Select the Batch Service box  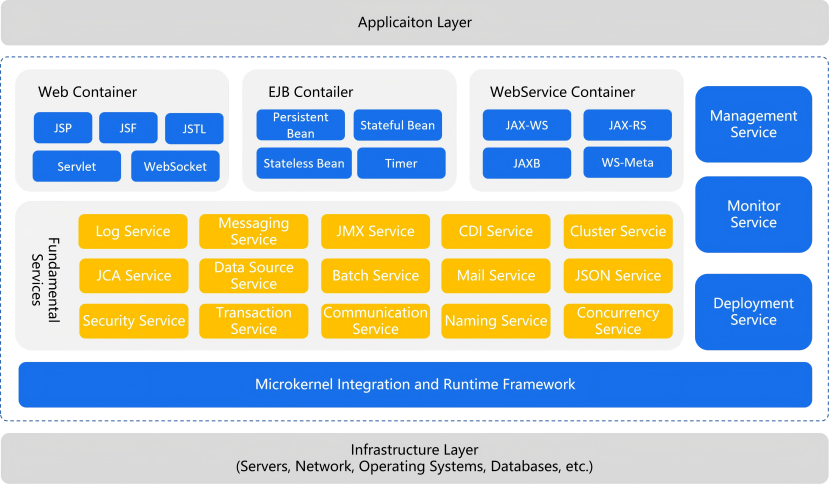(x=375, y=276)
